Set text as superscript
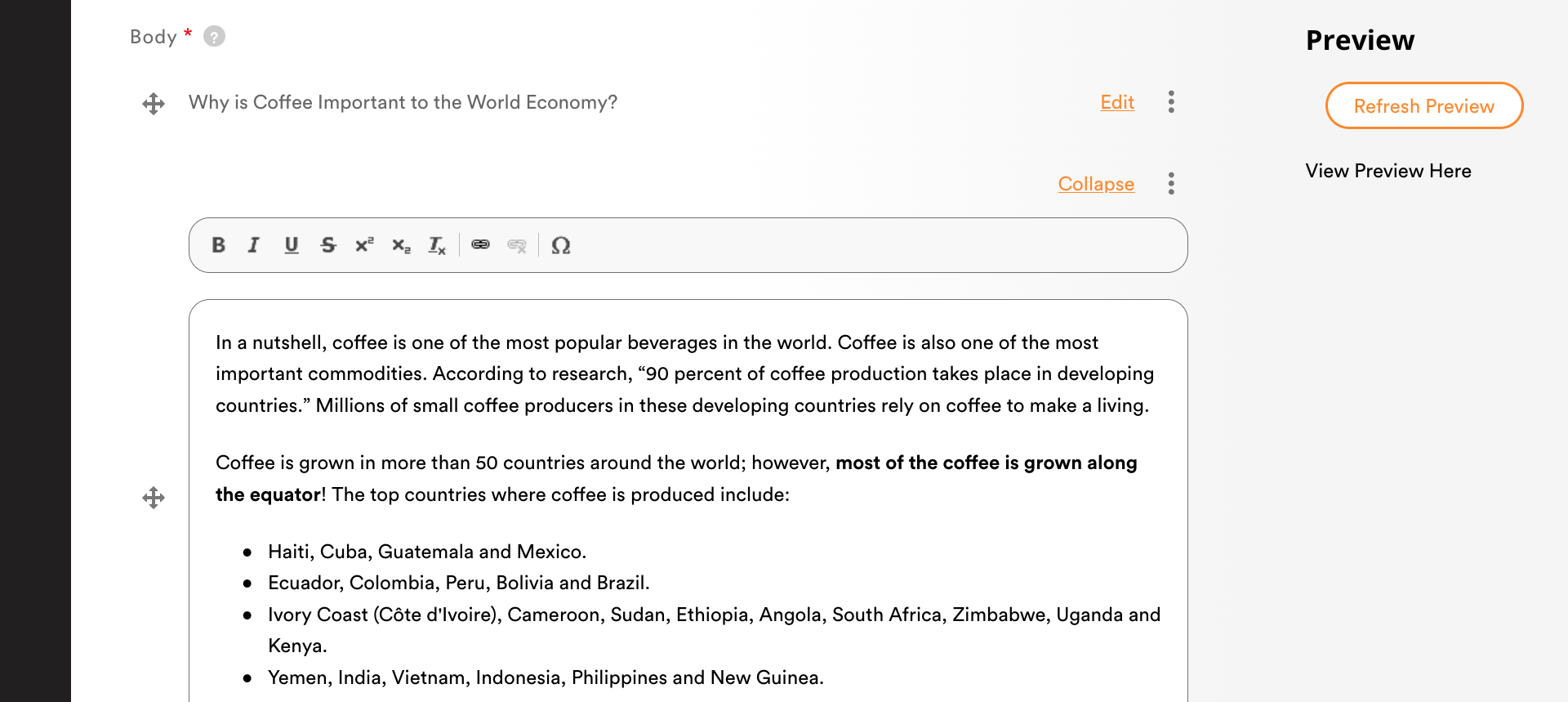This screenshot has height=702, width=1568. pyautogui.click(x=364, y=245)
